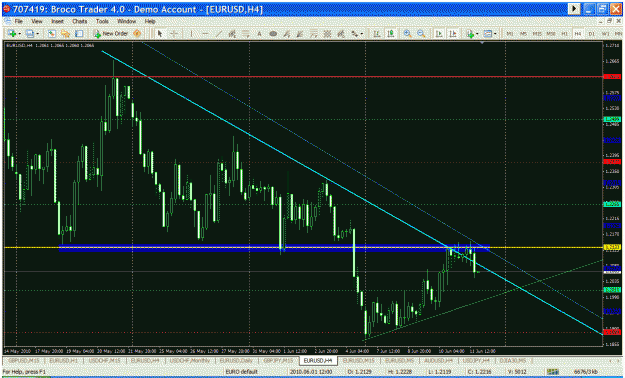Minimize the inner chart window

(602, 21)
